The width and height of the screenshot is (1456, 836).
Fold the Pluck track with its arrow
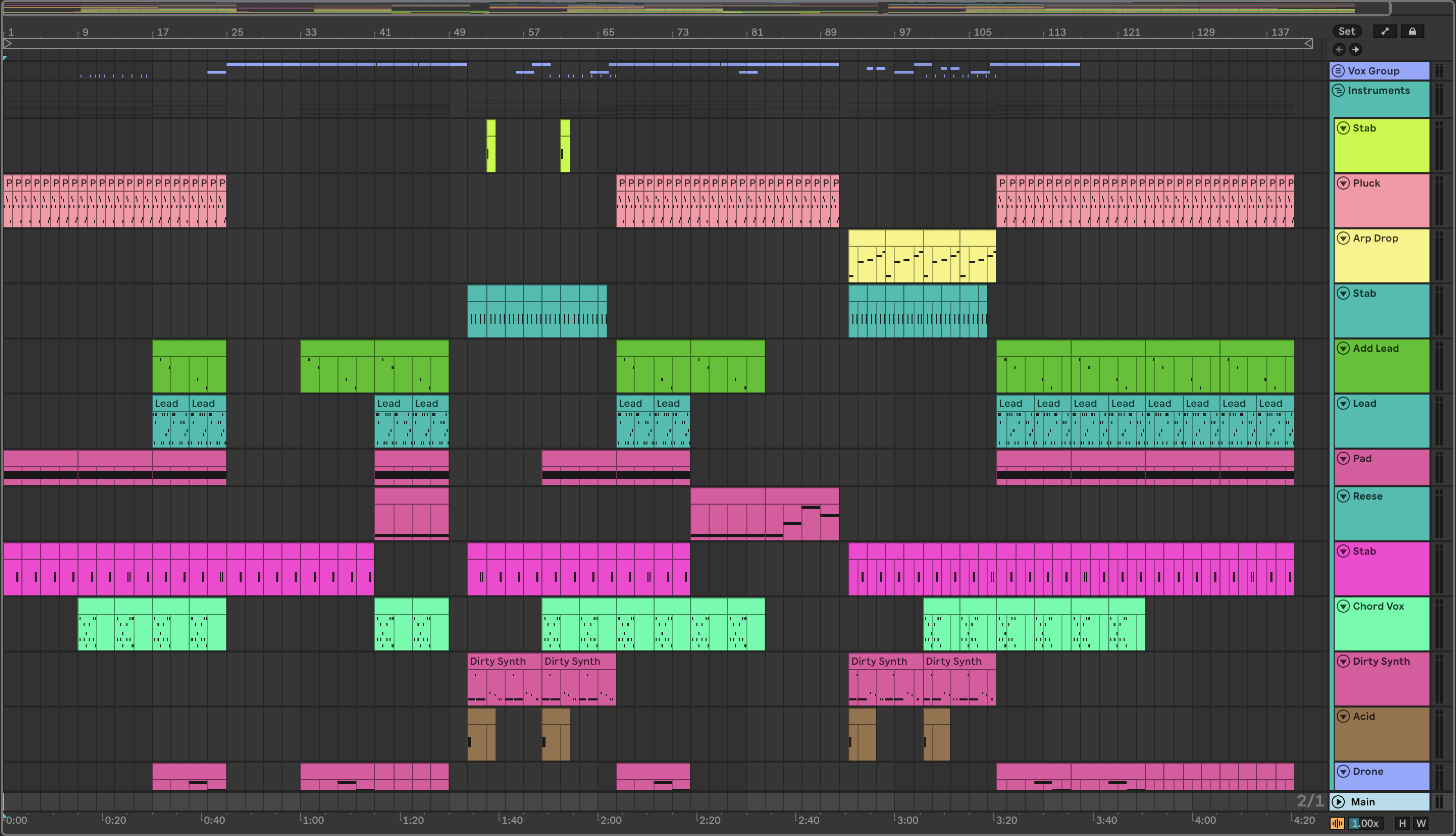coord(1343,183)
